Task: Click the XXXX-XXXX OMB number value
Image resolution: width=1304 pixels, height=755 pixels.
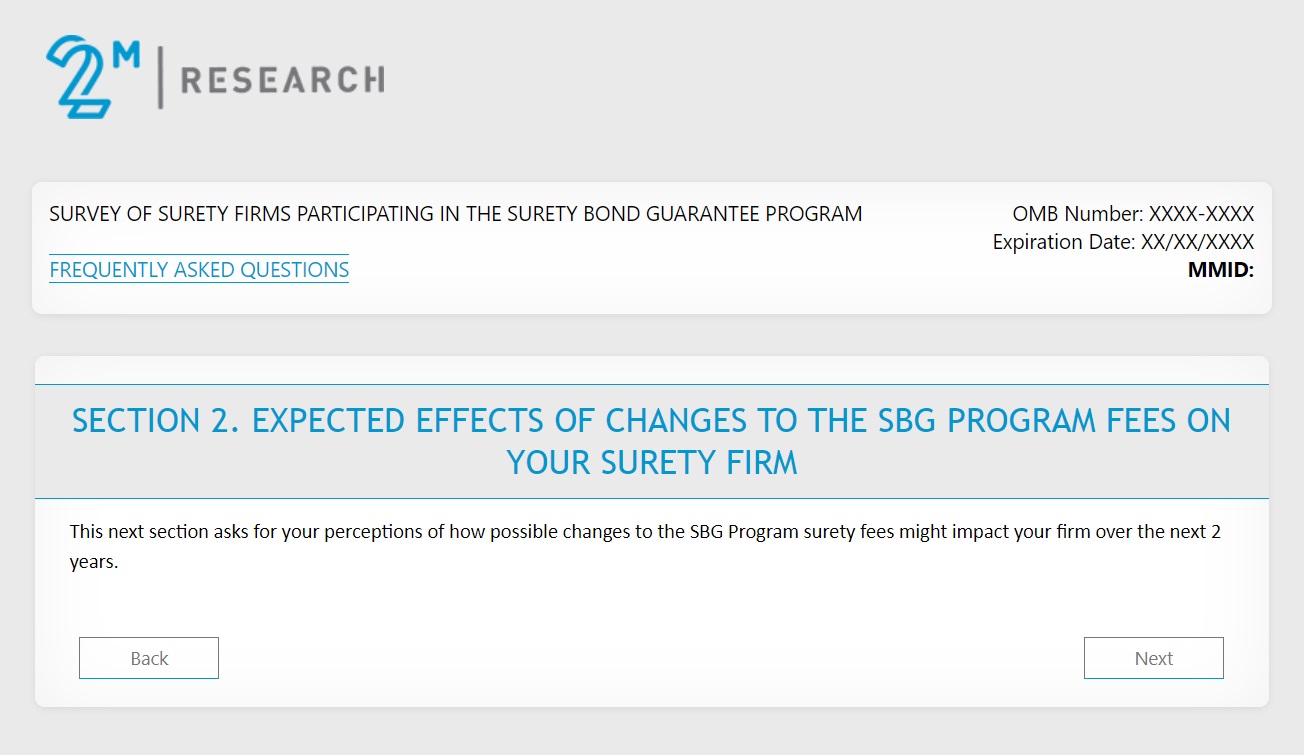Action: pyautogui.click(x=1201, y=214)
